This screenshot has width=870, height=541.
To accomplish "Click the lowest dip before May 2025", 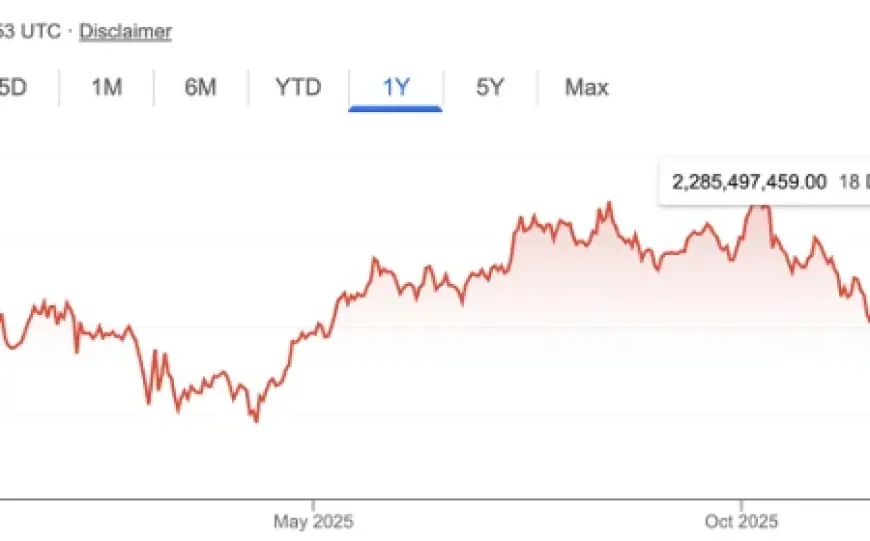I will click(256, 420).
